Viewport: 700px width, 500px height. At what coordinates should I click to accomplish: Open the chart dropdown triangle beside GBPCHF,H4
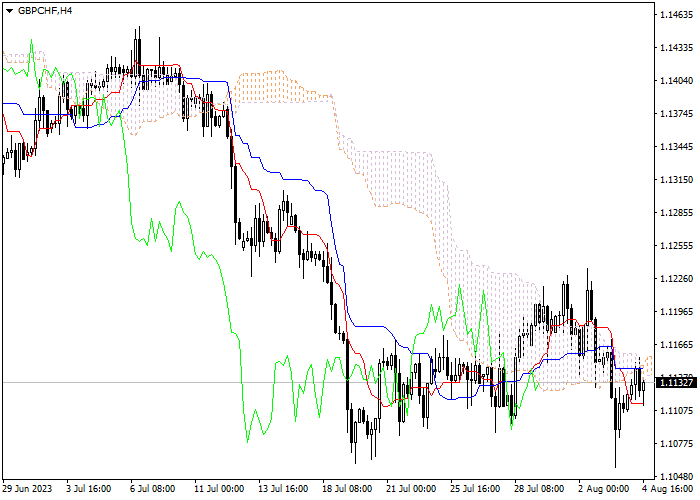click(9, 11)
